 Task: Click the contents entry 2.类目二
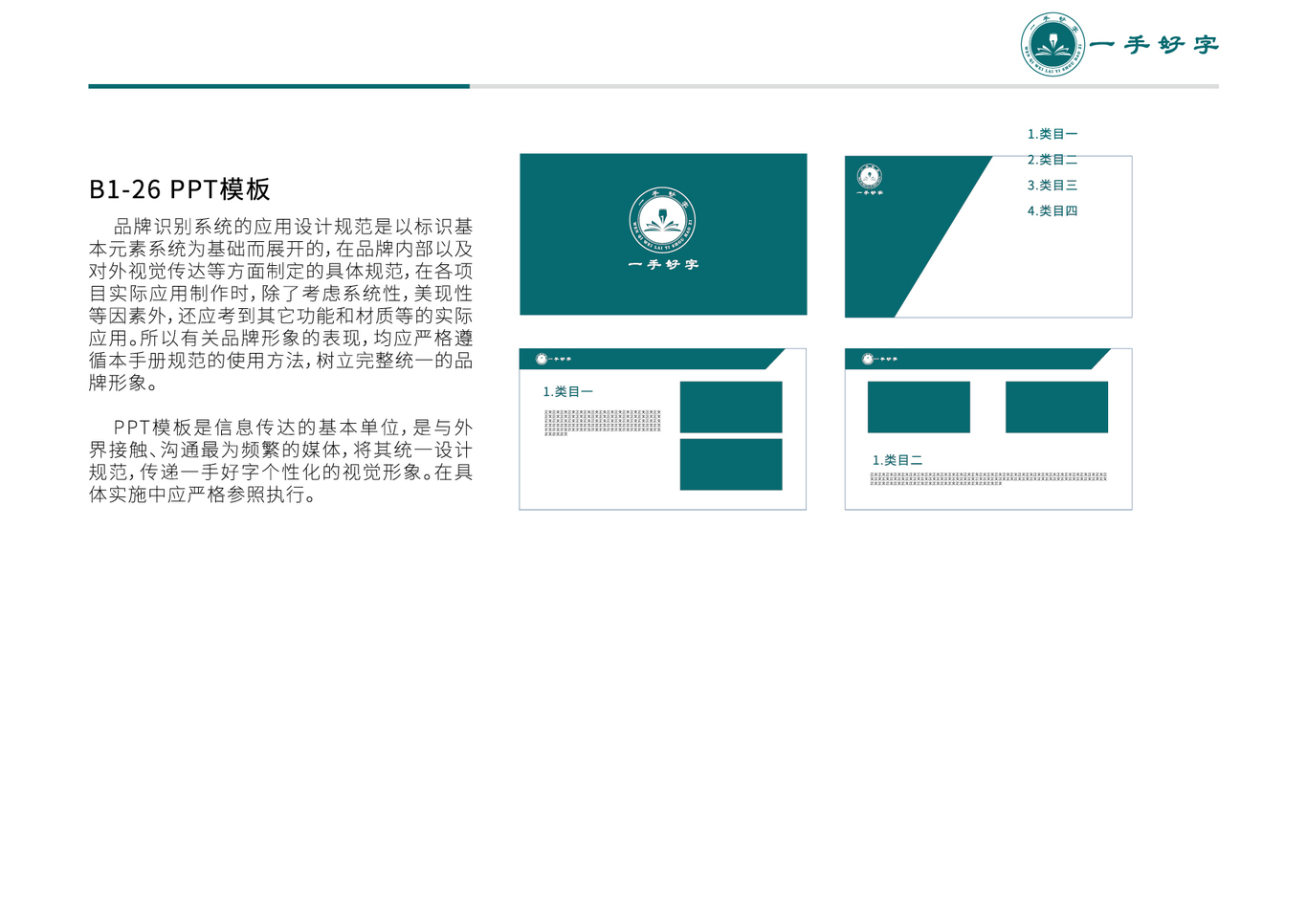1052,160
